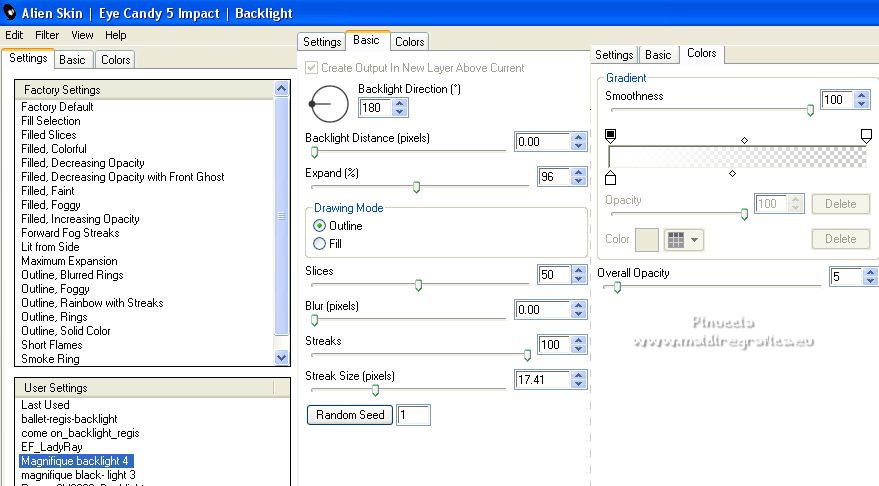879x486 pixels.
Task: Click the Smoothness slider handle
Action: 810,110
